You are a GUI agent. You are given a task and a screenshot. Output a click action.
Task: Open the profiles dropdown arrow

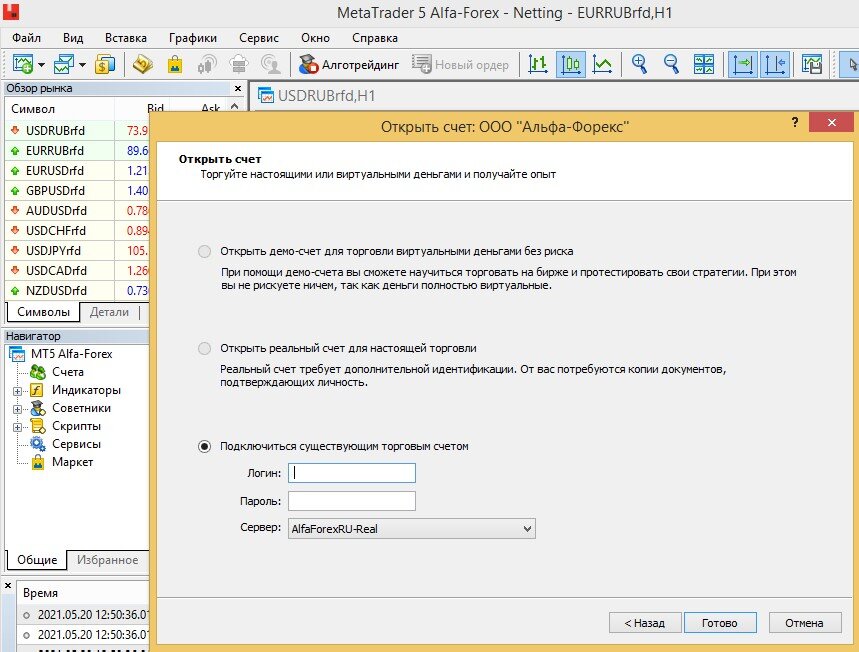[x=82, y=65]
